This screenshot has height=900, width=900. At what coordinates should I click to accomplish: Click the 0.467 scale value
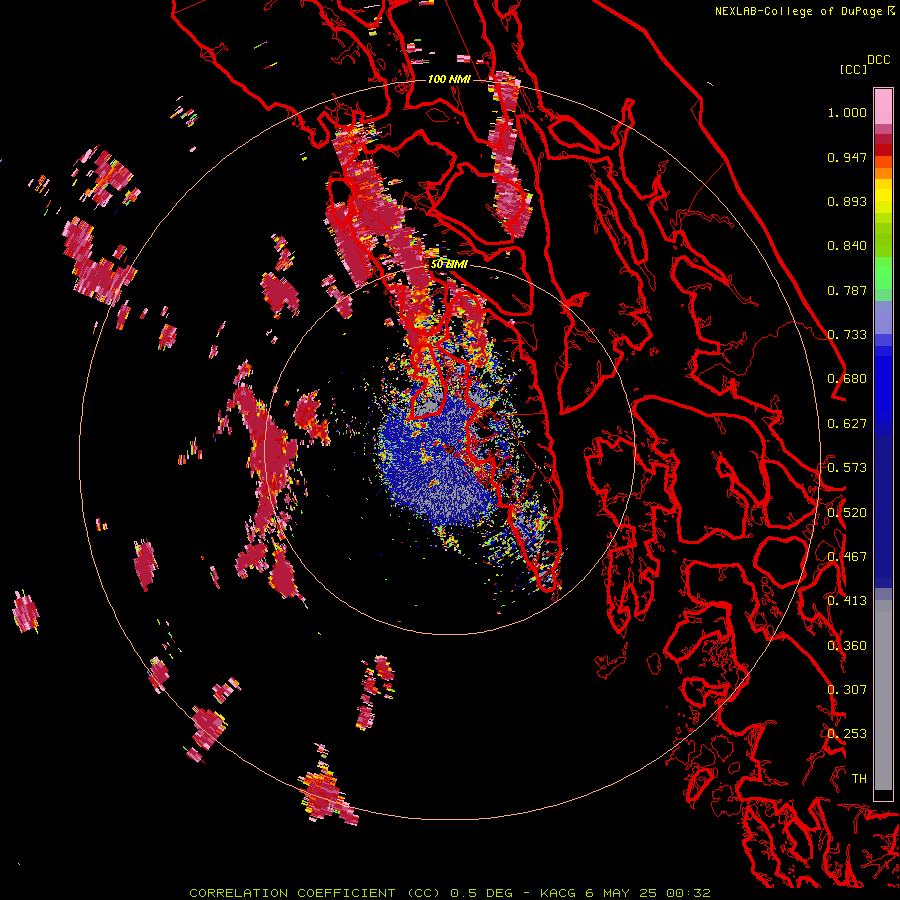click(x=847, y=557)
